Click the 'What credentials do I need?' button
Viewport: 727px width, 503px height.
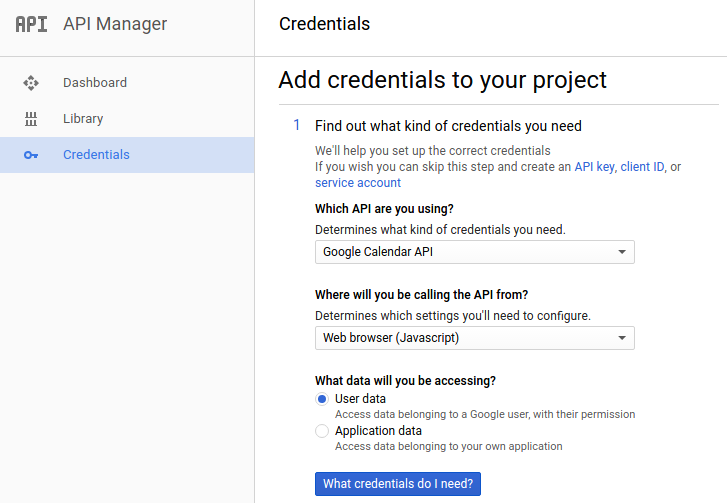398,484
